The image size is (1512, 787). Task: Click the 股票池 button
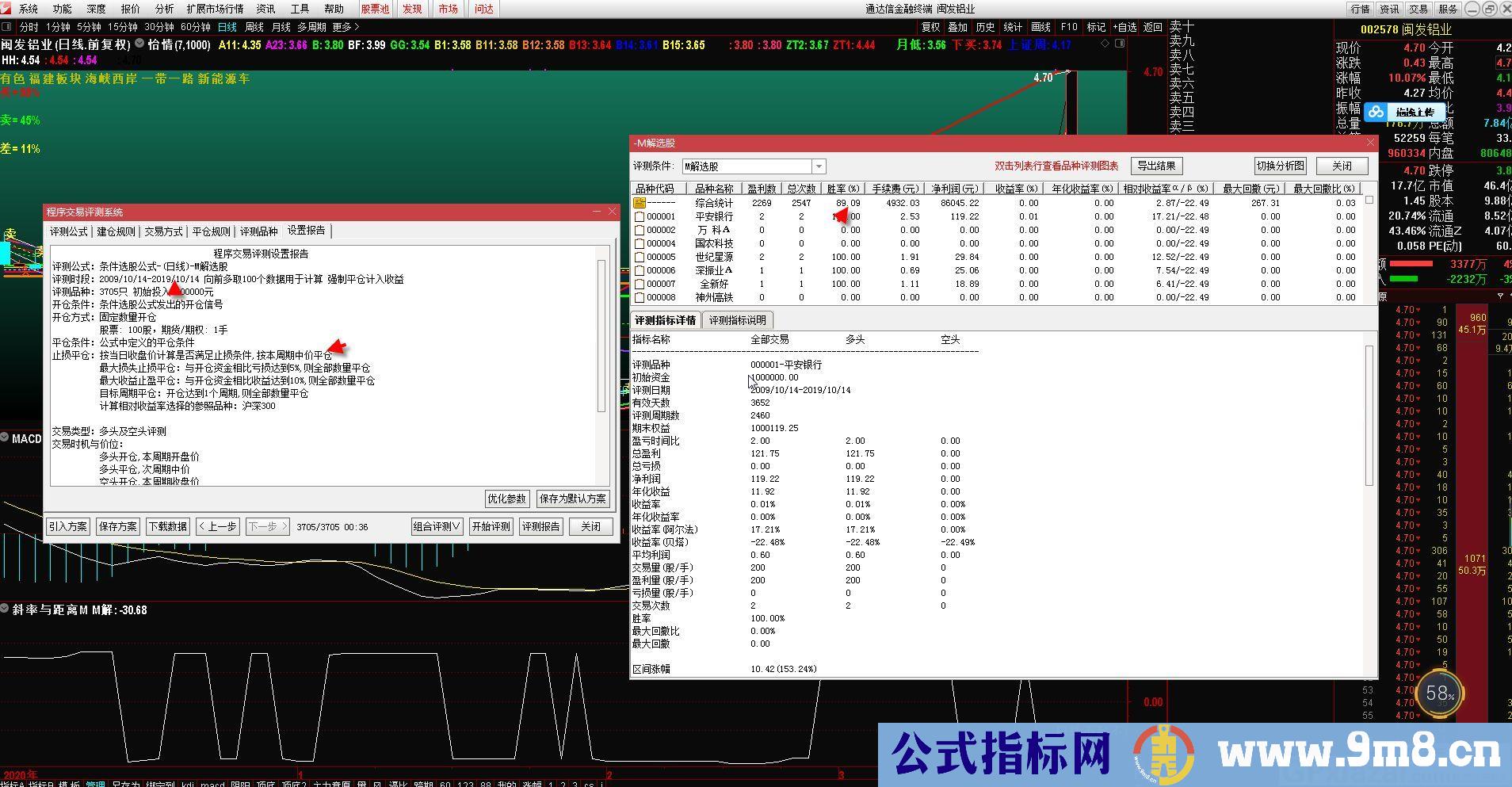pos(375,9)
